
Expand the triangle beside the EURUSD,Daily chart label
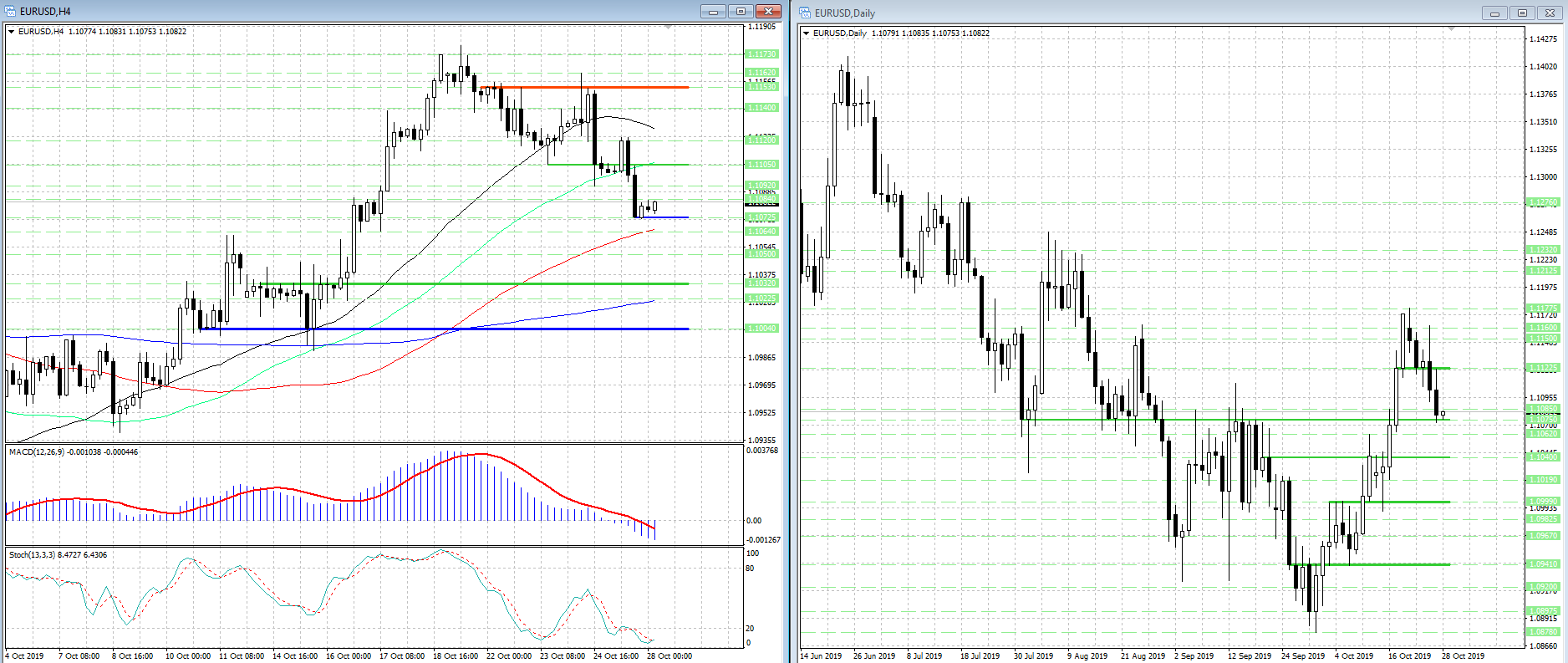[x=807, y=33]
